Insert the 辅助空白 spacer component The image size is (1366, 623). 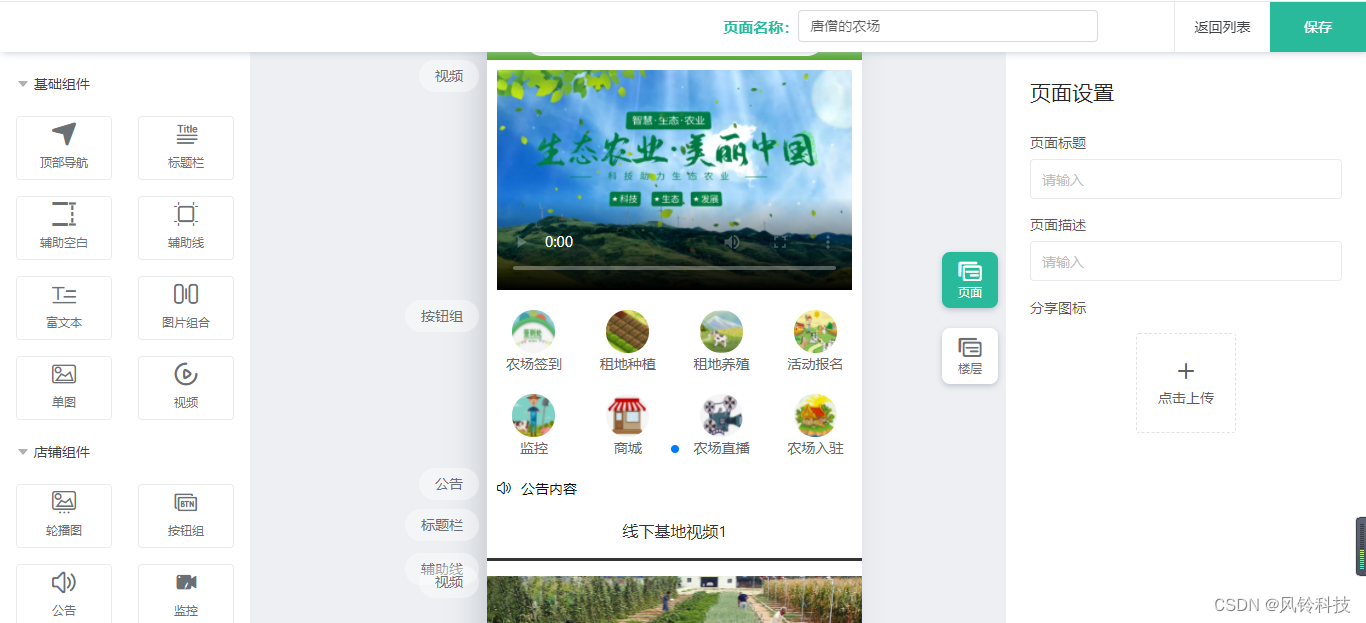(64, 228)
